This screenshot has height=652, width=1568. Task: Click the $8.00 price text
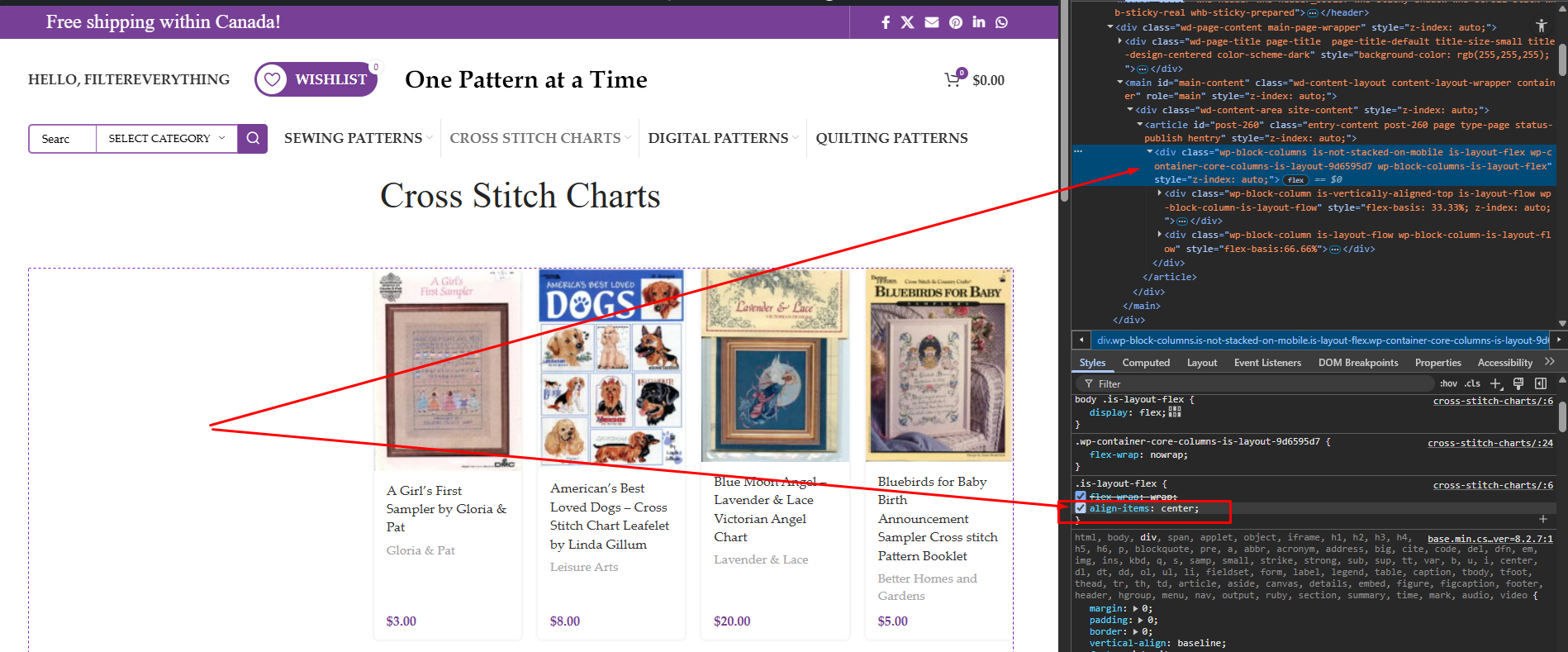pos(565,621)
